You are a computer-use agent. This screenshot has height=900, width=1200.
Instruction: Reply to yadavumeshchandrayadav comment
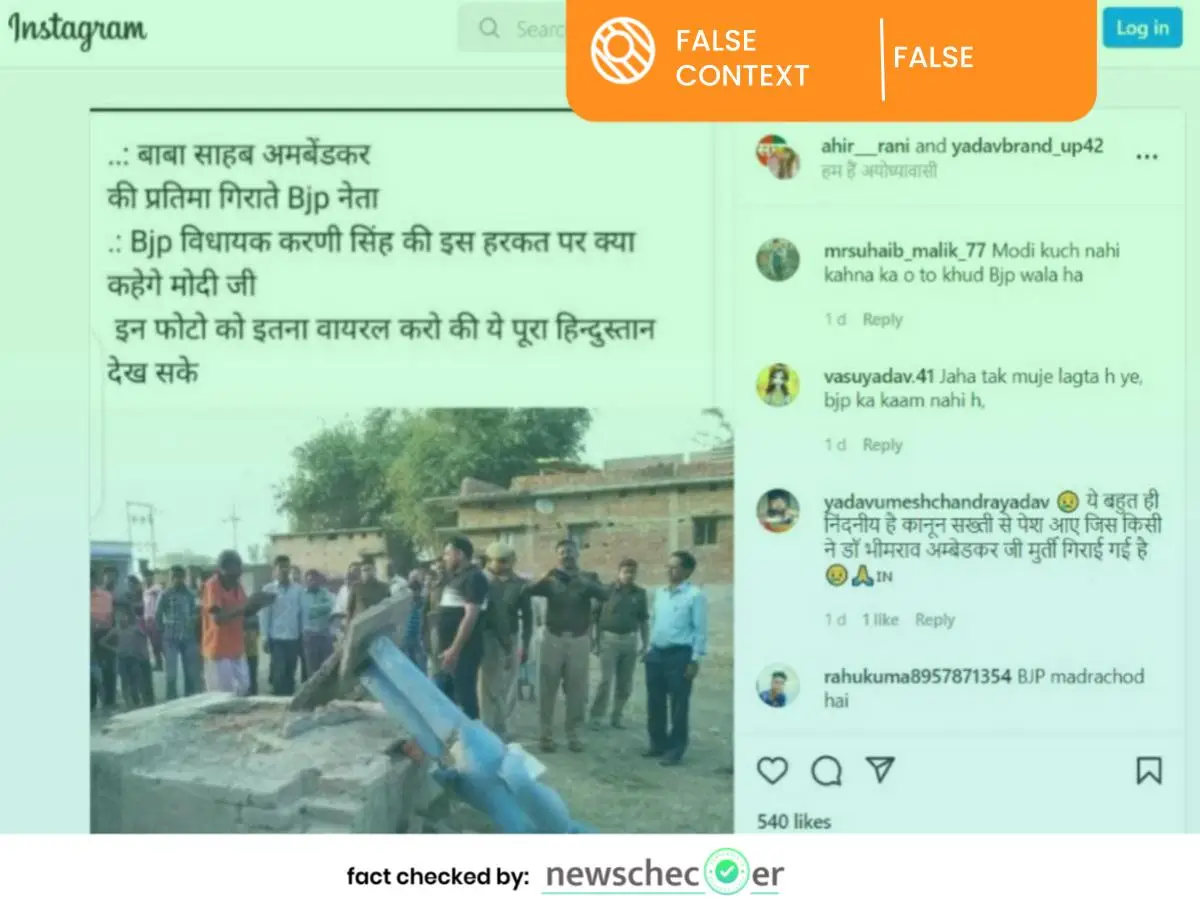click(x=935, y=620)
